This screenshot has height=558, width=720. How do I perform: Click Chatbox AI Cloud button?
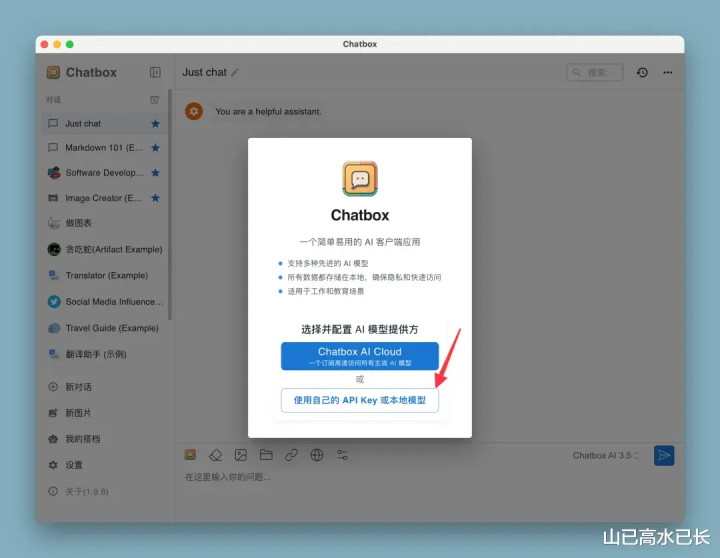[360, 356]
